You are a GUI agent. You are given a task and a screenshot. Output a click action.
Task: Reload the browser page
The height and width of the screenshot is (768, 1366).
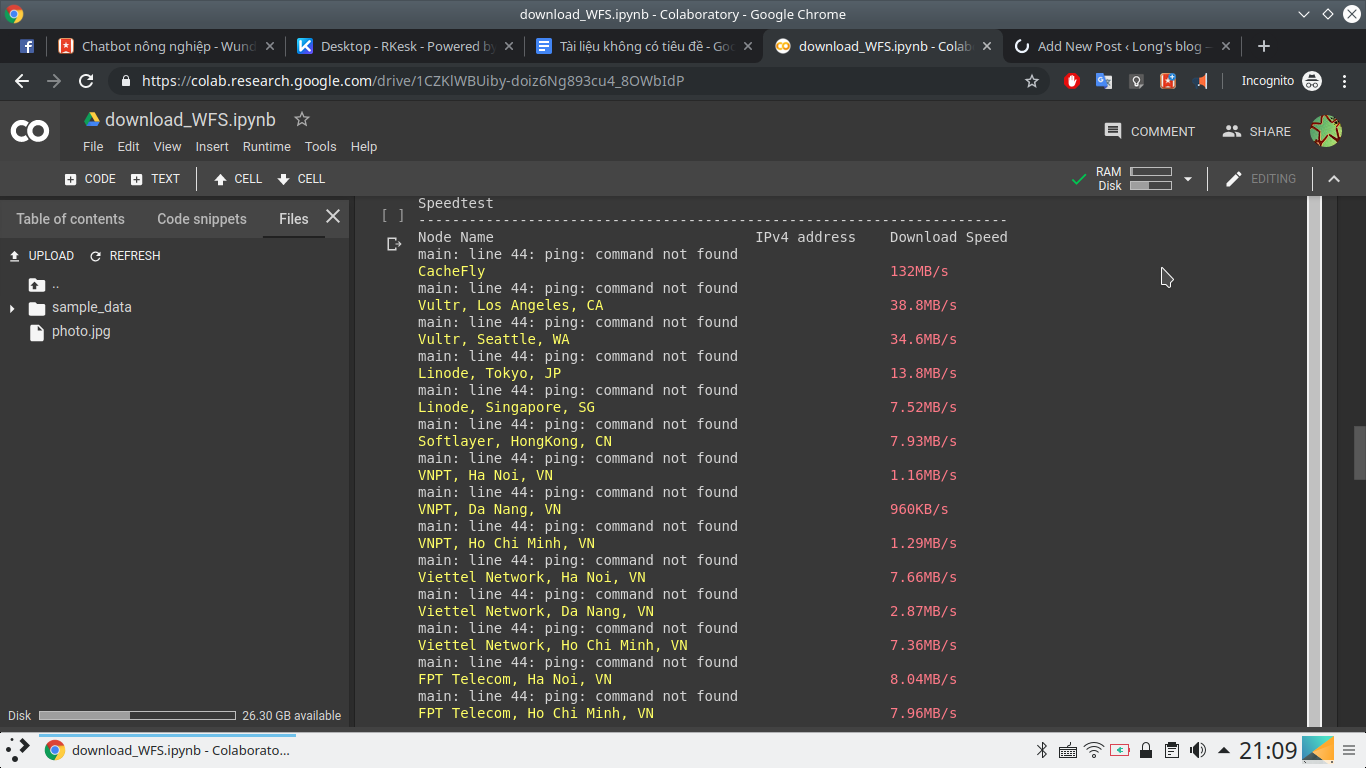[86, 81]
